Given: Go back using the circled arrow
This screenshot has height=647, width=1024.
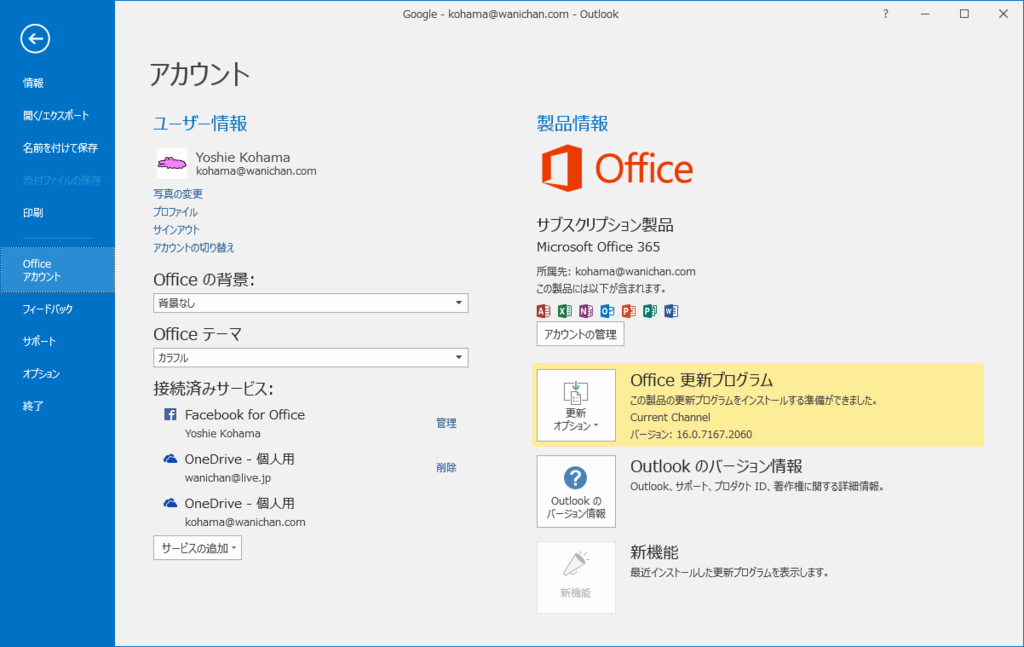Looking at the screenshot, I should tap(35, 39).
